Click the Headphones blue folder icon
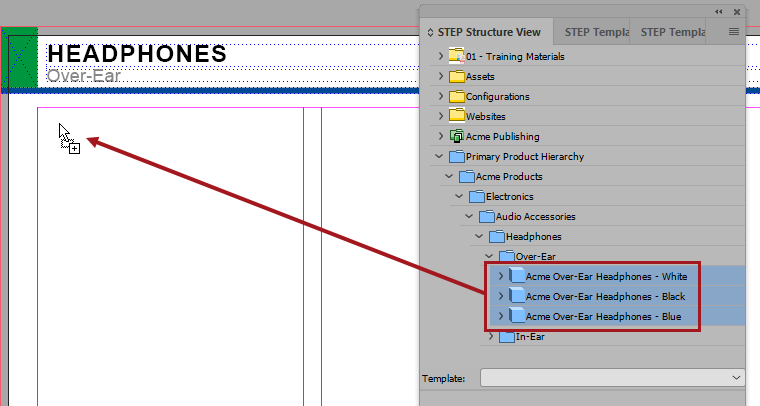 pyautogui.click(x=497, y=236)
